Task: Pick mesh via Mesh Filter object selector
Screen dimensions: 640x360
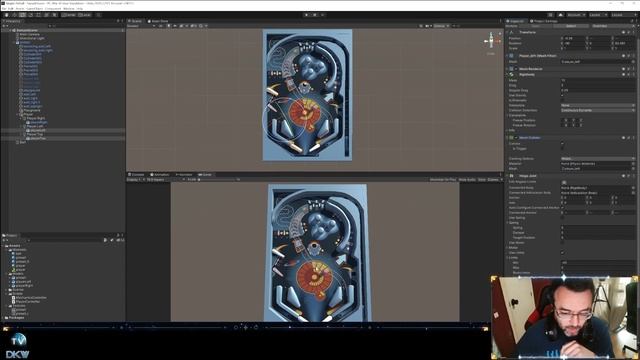Action: click(x=633, y=62)
